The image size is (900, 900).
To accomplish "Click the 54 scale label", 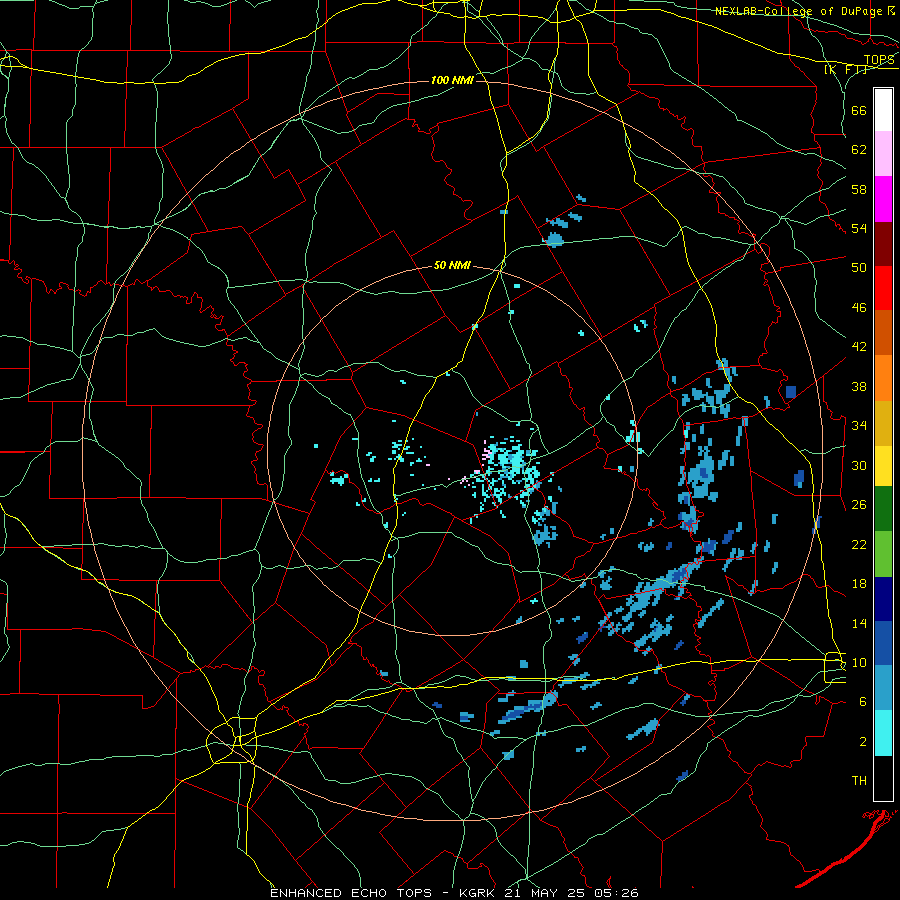I will click(x=859, y=228).
